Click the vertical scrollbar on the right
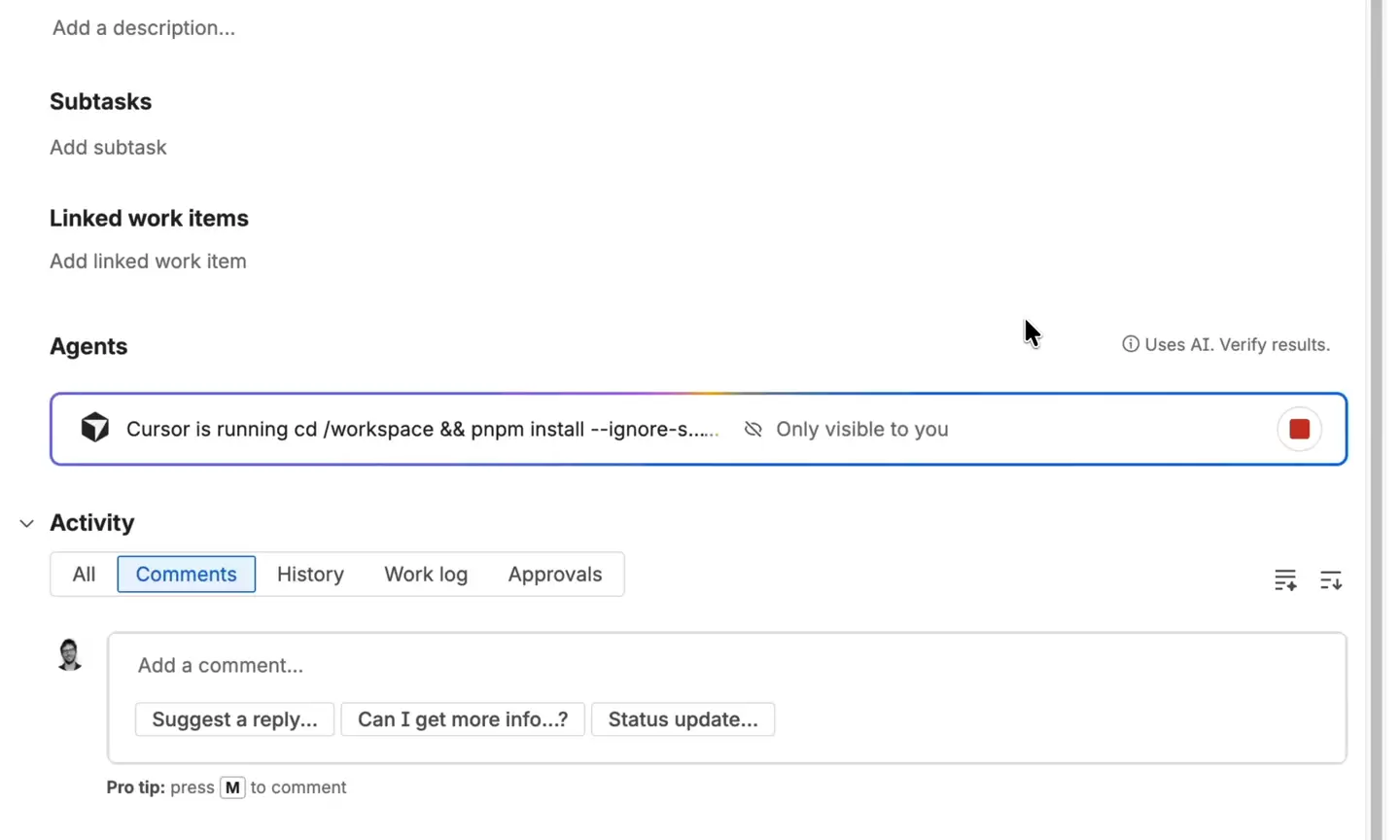Screen dimensions: 1400x840 click(1376, 420)
